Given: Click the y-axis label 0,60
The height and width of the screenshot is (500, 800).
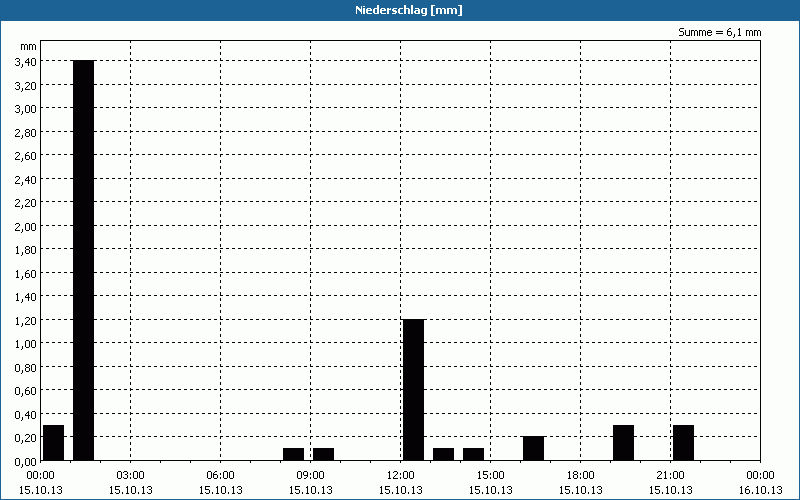Looking at the screenshot, I should (x=26, y=391).
